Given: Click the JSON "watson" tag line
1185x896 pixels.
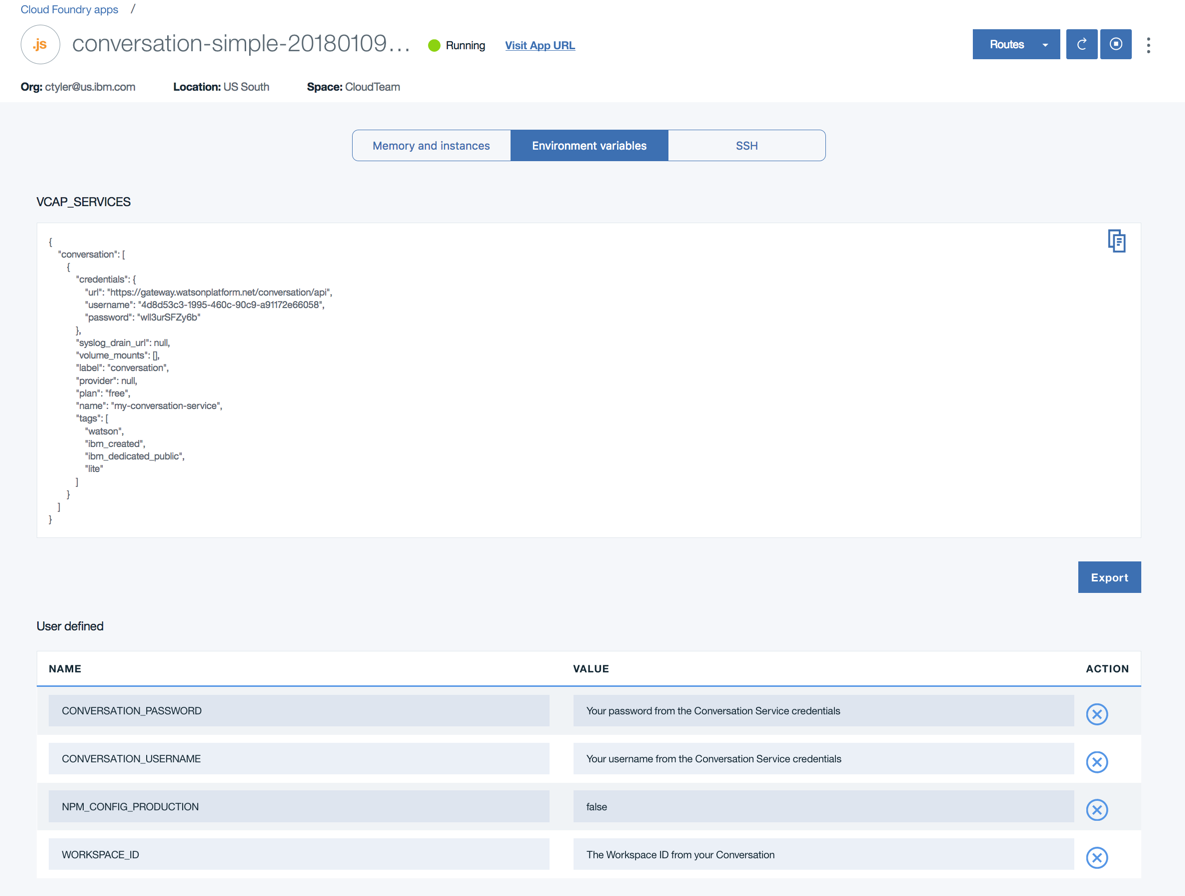Looking at the screenshot, I should click(104, 431).
